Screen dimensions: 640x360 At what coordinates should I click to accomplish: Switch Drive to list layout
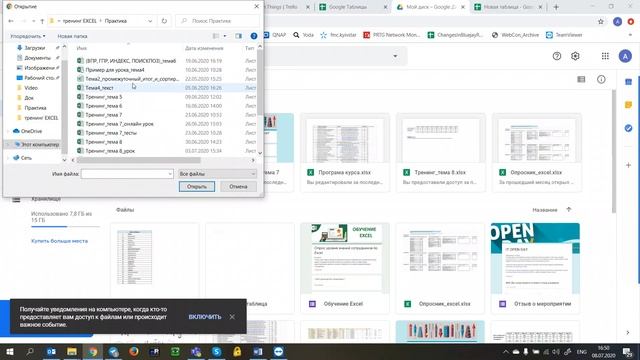[581, 79]
